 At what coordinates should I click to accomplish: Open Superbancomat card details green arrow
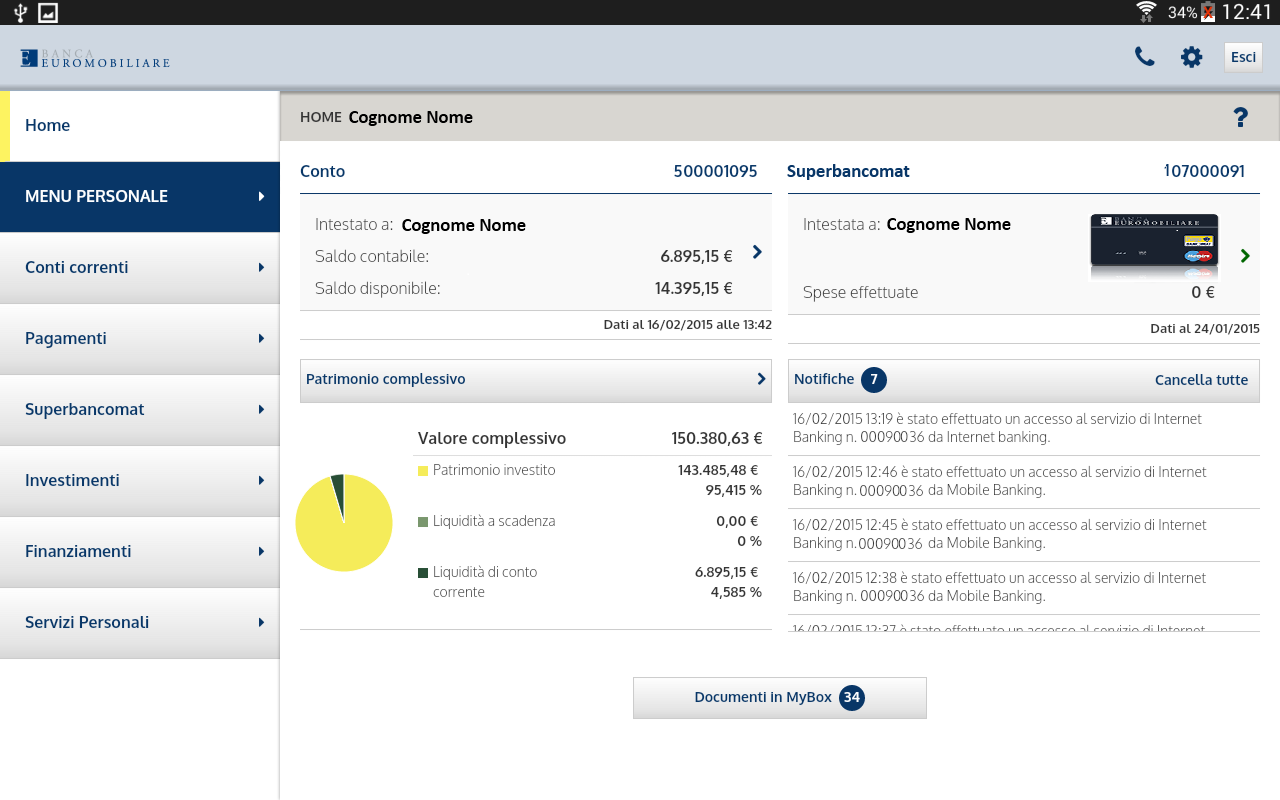pyautogui.click(x=1245, y=256)
